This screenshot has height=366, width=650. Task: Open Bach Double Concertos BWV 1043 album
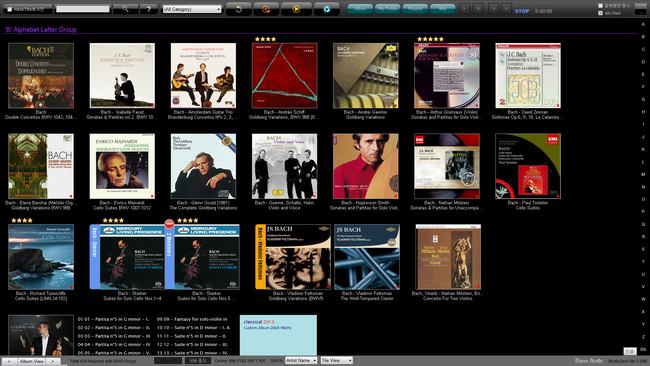tap(41, 75)
